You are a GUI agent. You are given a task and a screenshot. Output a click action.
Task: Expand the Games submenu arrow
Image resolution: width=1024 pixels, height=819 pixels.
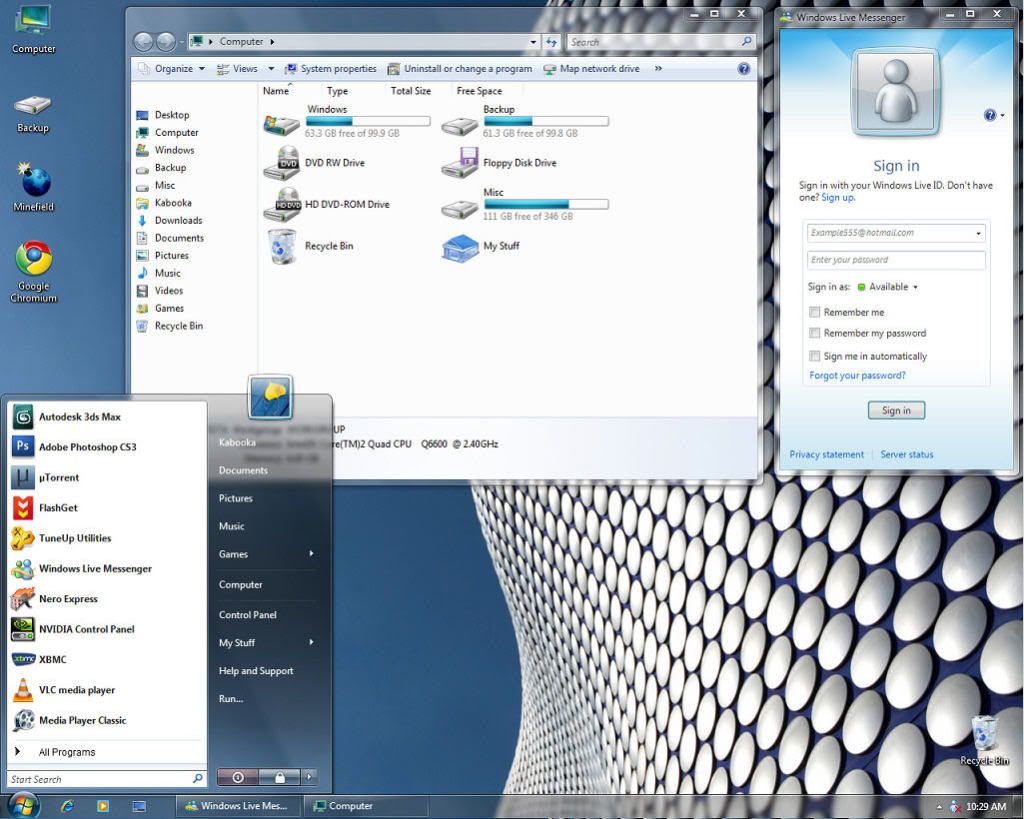pos(312,553)
